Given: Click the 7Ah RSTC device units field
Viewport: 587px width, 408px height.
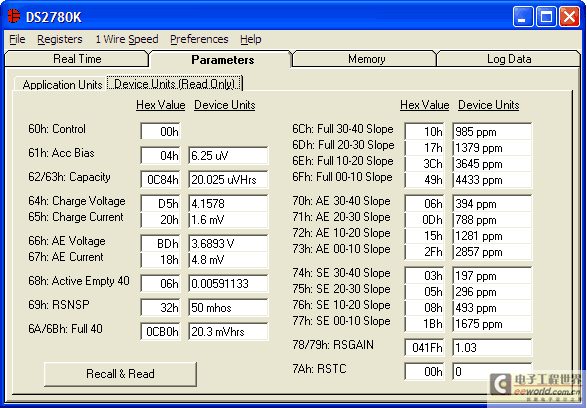Looking at the screenshot, I should coord(492,372).
